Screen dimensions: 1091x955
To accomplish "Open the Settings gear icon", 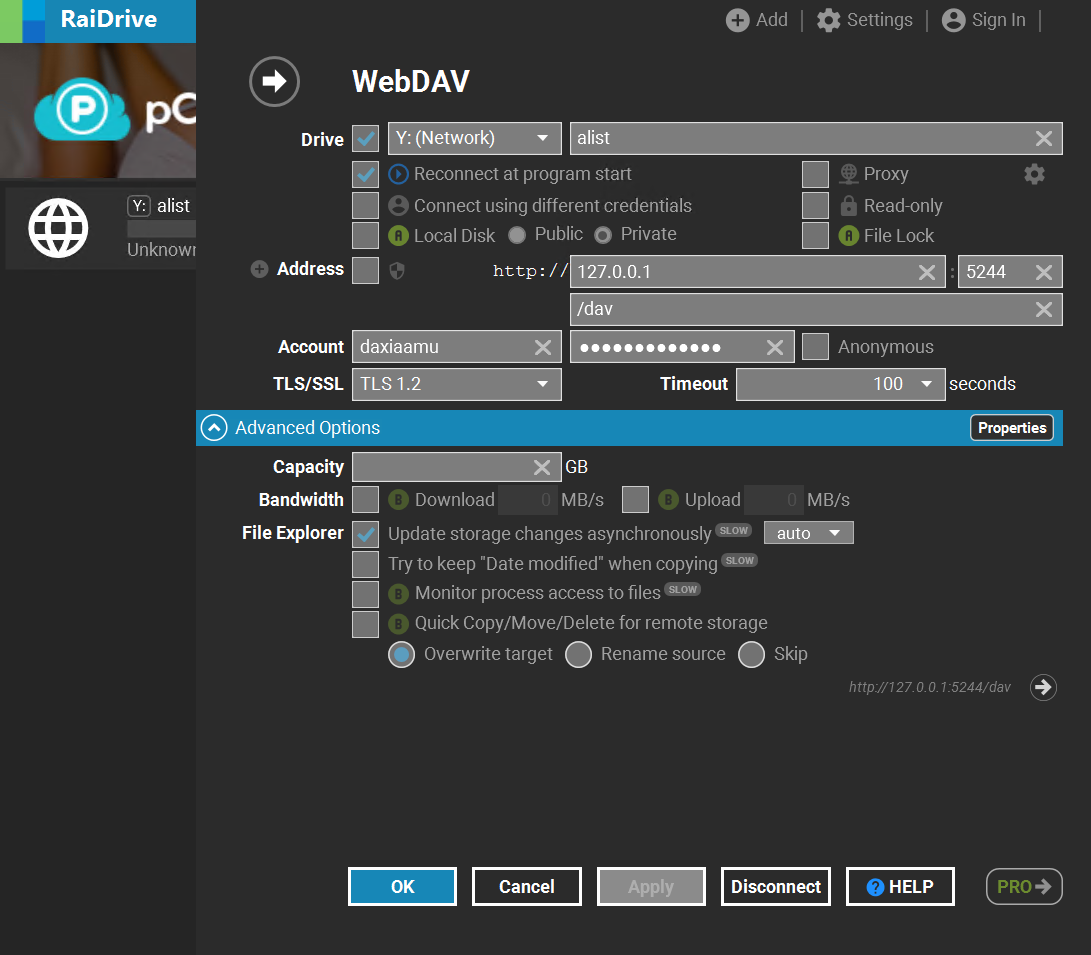I will [829, 20].
